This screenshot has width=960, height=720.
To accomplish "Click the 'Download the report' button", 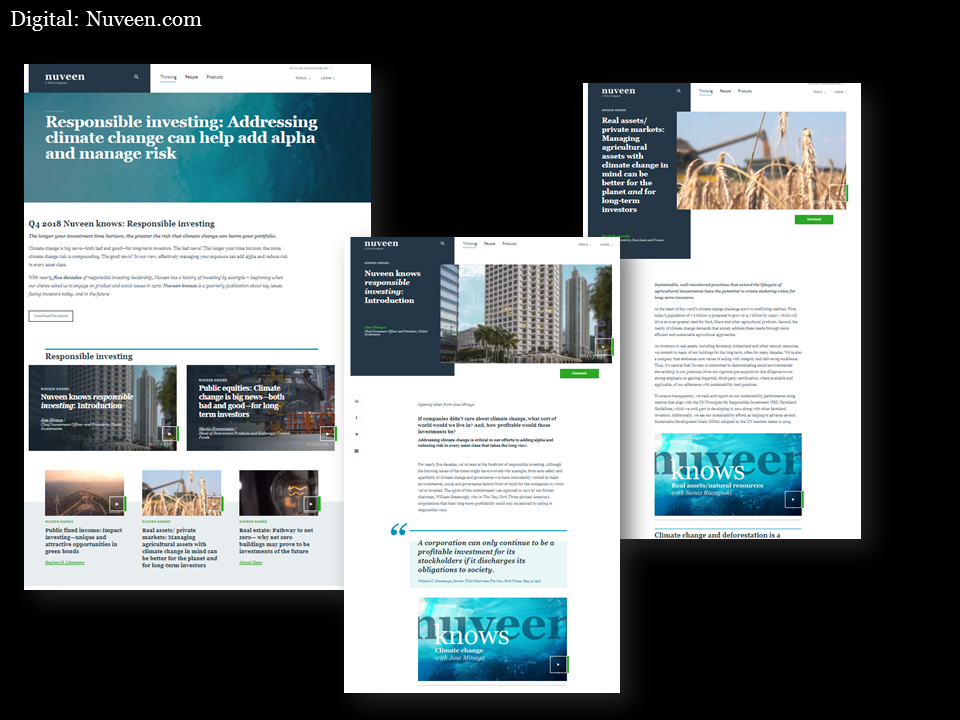I will point(51,316).
